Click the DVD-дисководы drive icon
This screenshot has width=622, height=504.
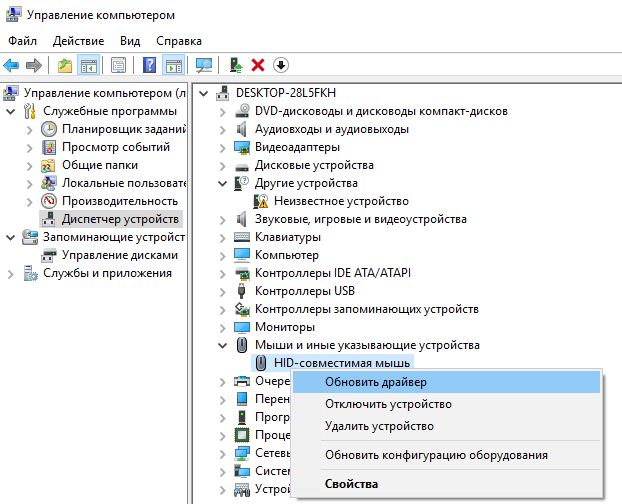point(242,111)
